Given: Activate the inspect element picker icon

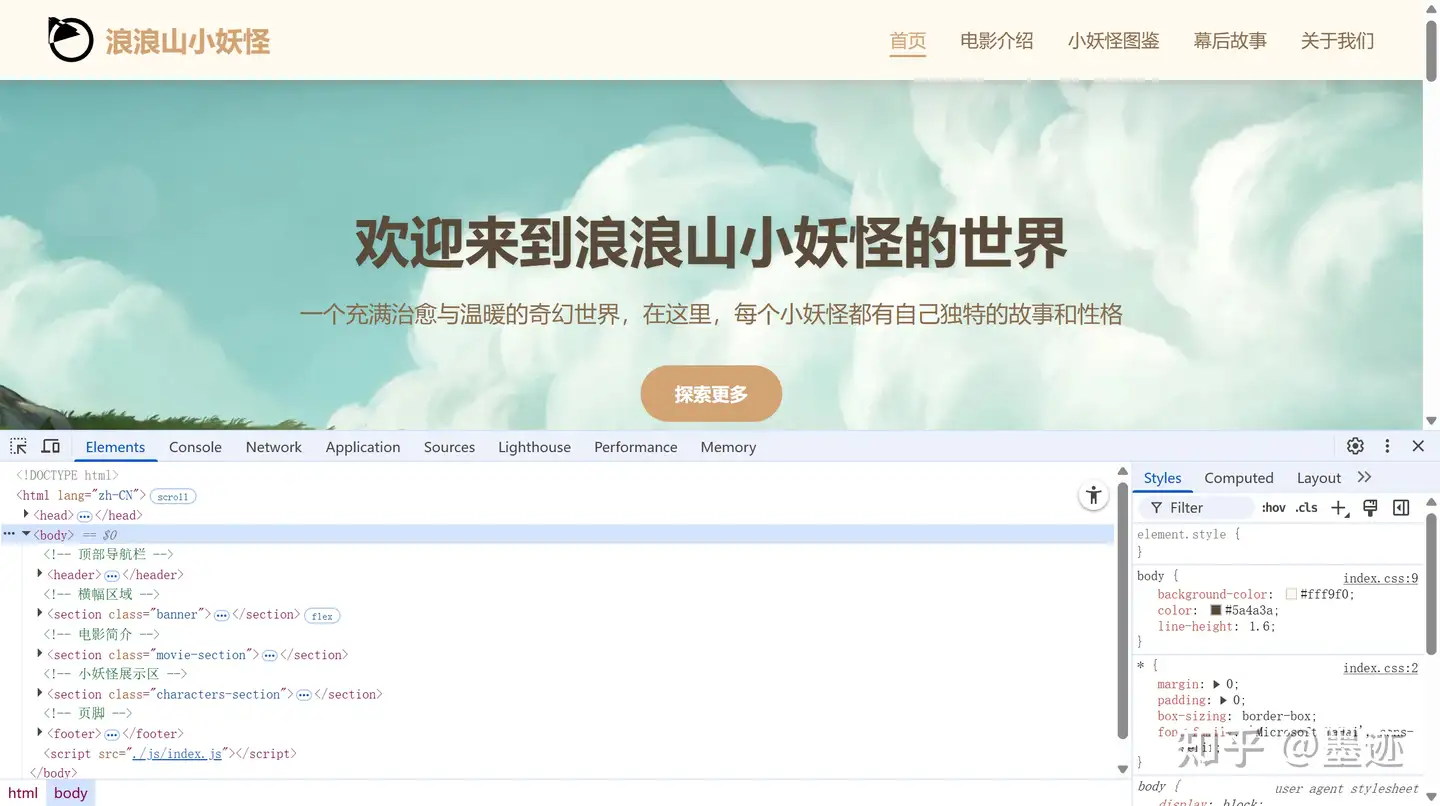Looking at the screenshot, I should click(x=18, y=446).
